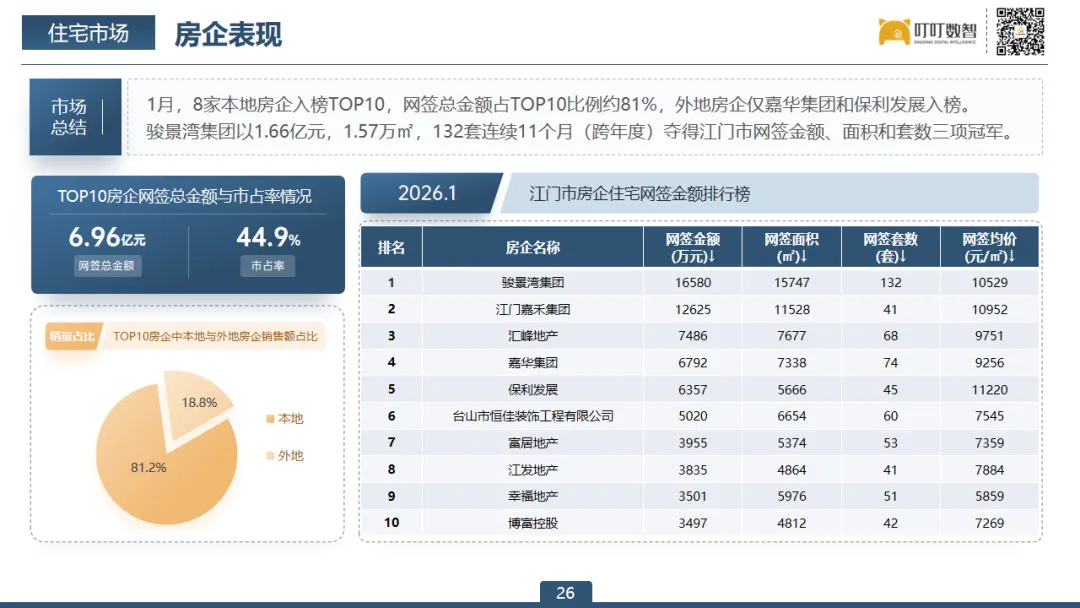1080x608 pixels.
Task: Sort by 网签套数(套) column header
Action: click(891, 247)
